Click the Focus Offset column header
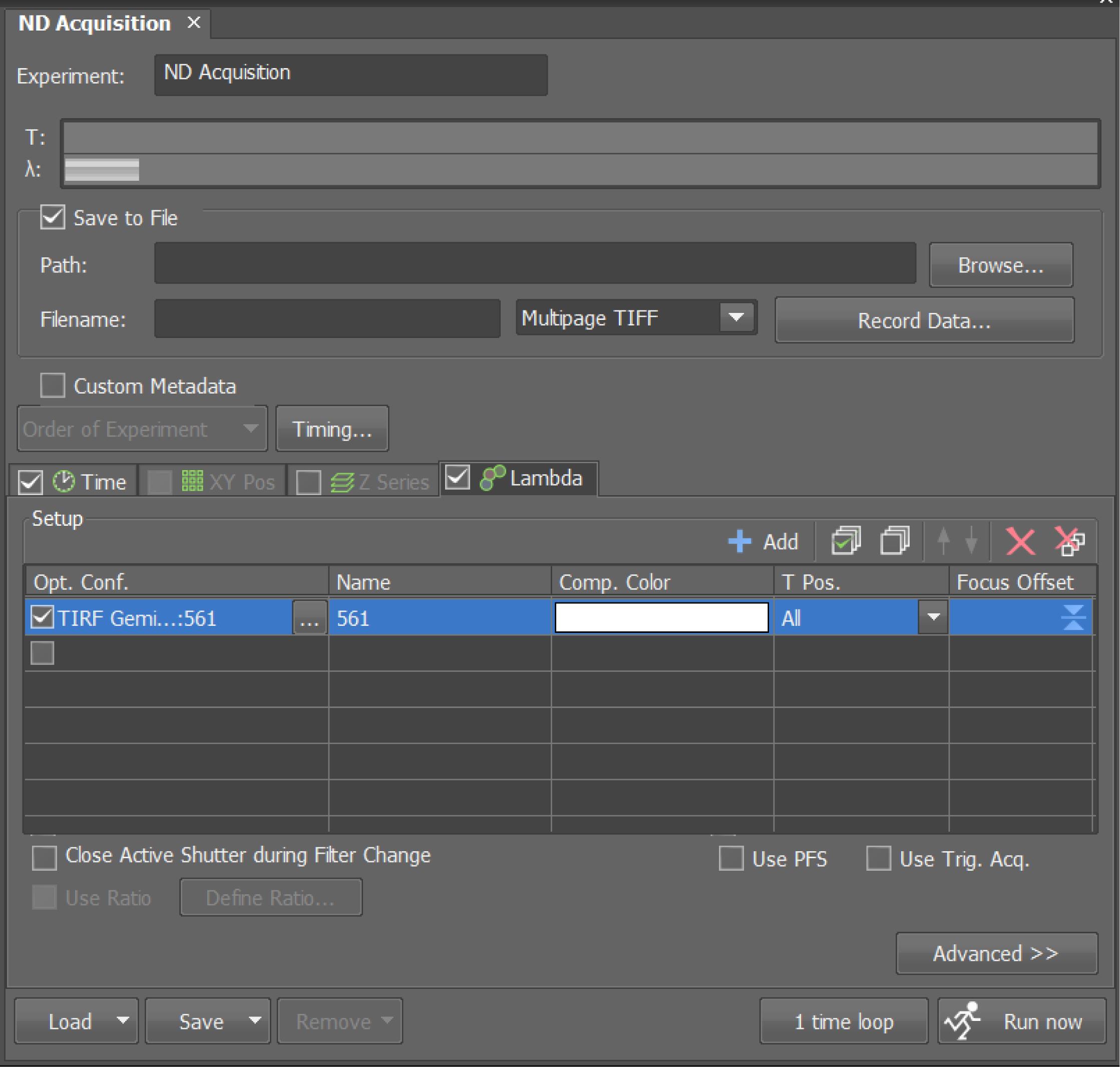 click(x=1022, y=582)
